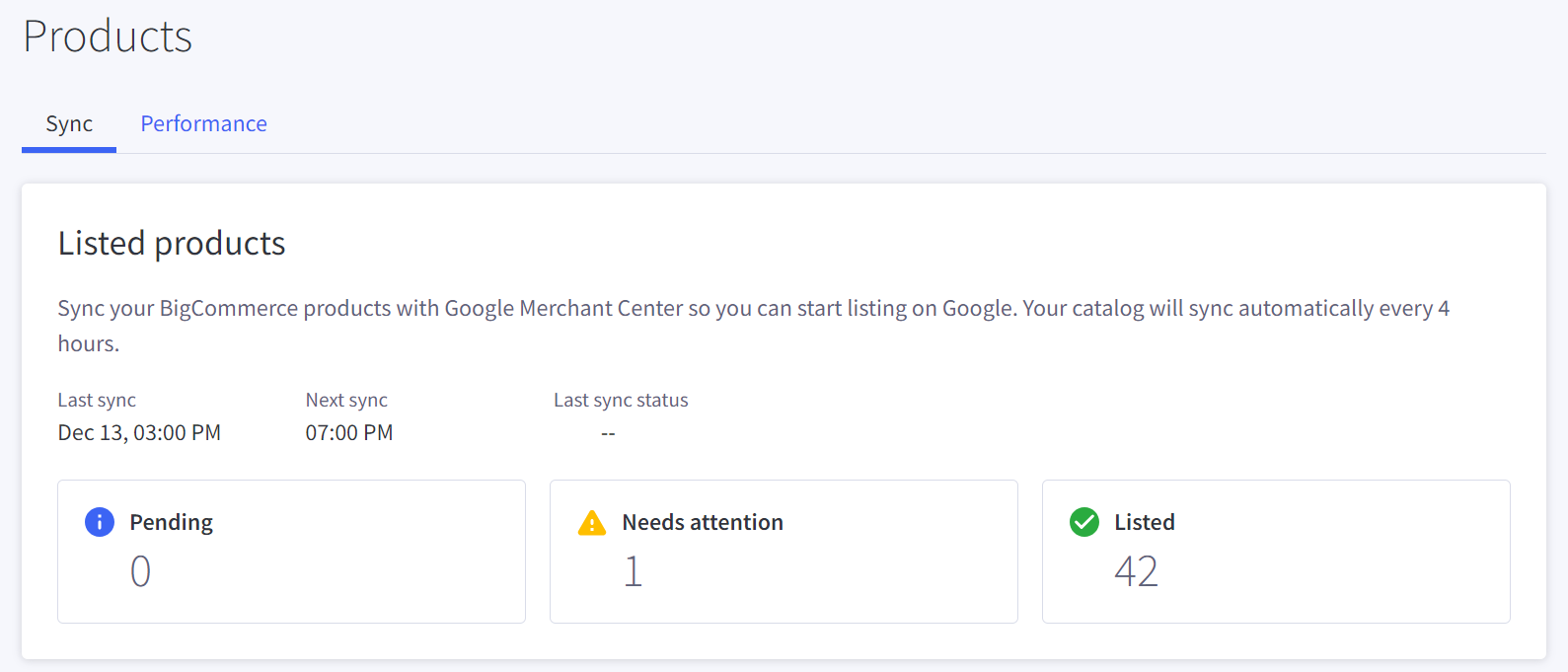The width and height of the screenshot is (1568, 672).
Task: Click the Pending label text
Action: coord(172,522)
